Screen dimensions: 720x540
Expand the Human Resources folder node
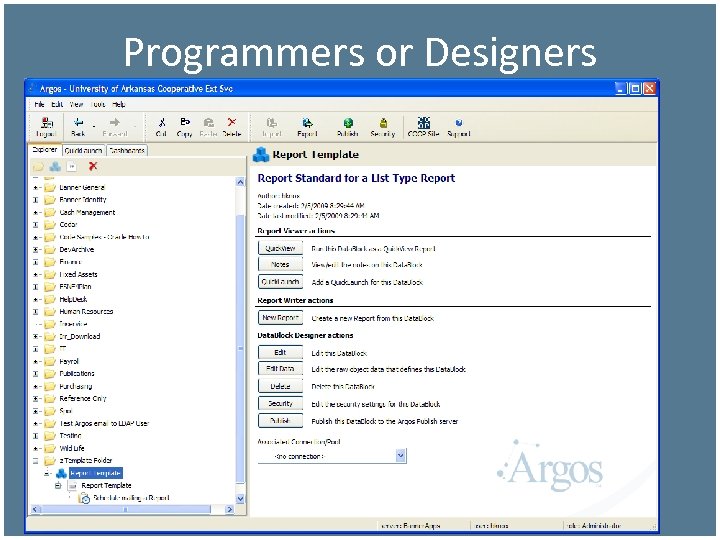pos(36,311)
